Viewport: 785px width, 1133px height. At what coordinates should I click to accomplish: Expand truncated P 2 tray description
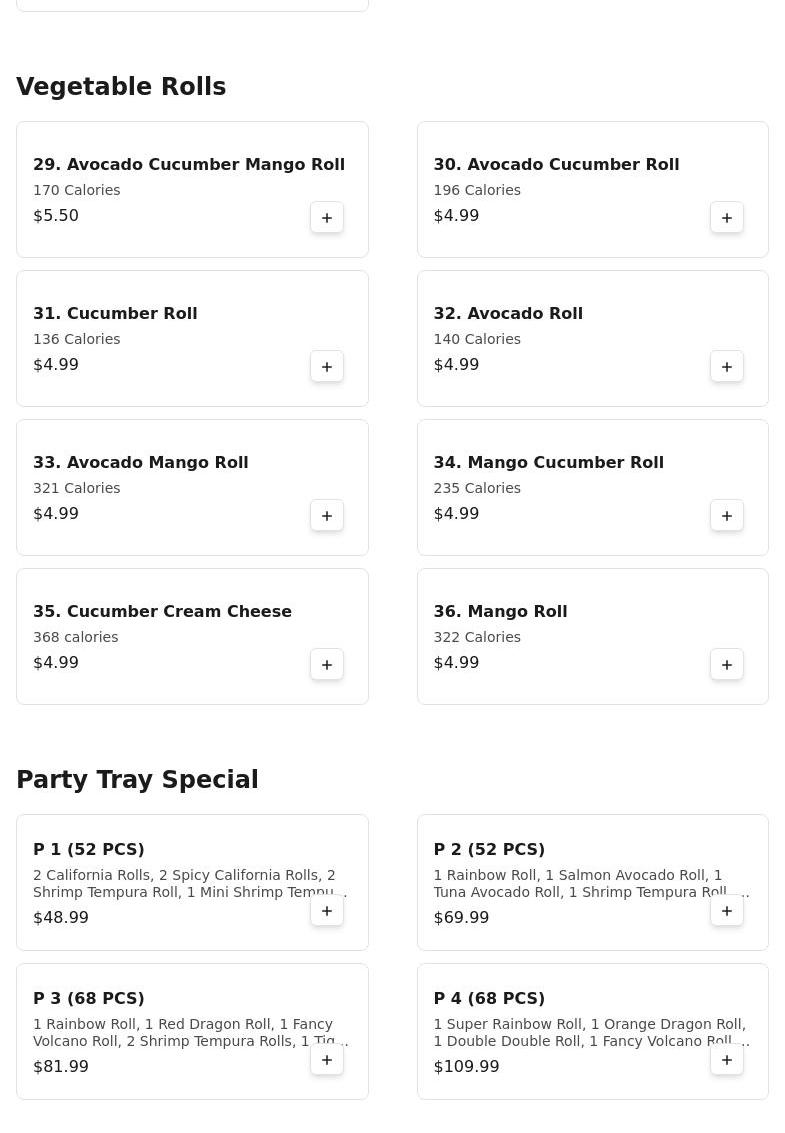point(590,884)
